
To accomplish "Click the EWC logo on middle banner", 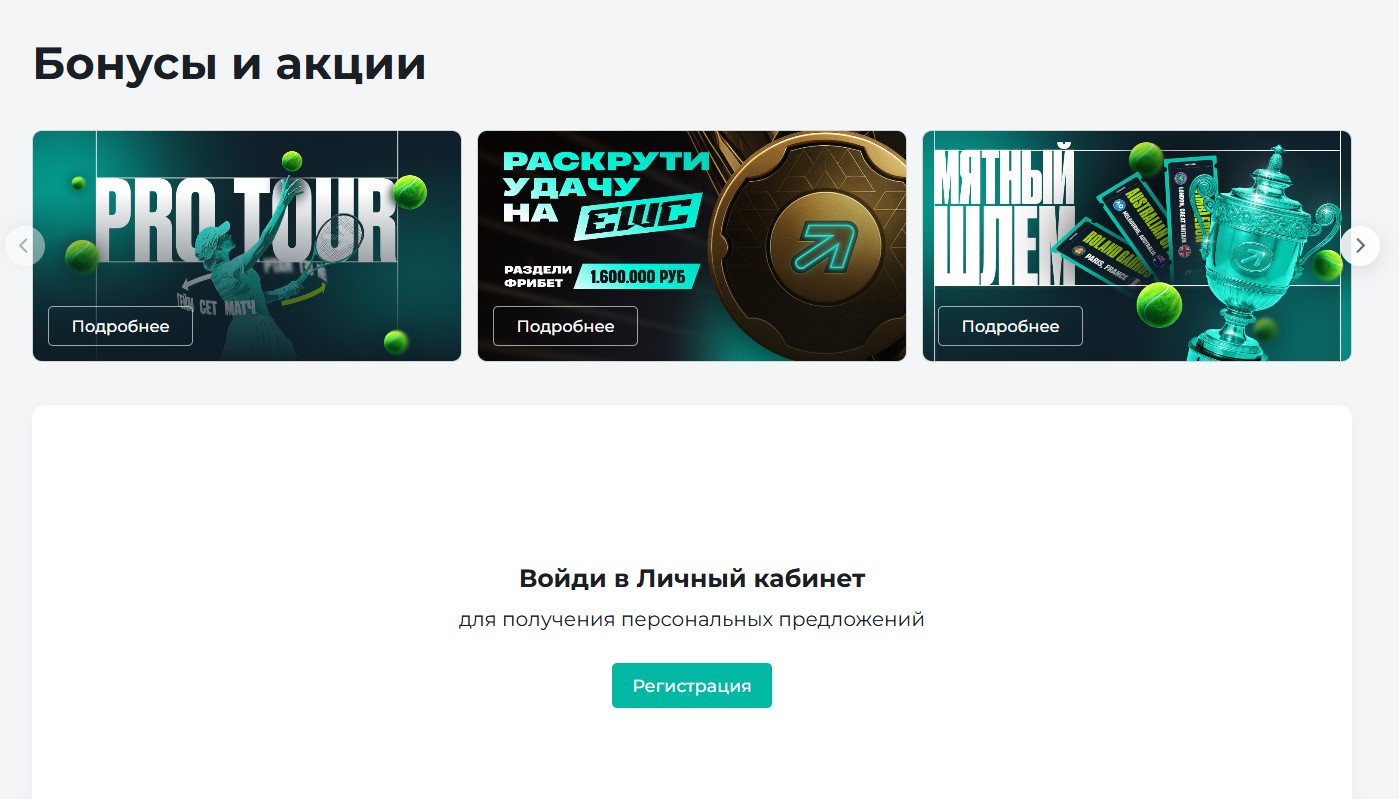I will coord(637,215).
